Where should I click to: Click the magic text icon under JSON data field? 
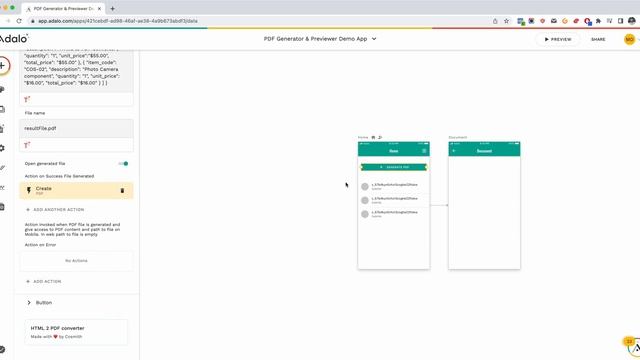(27, 99)
